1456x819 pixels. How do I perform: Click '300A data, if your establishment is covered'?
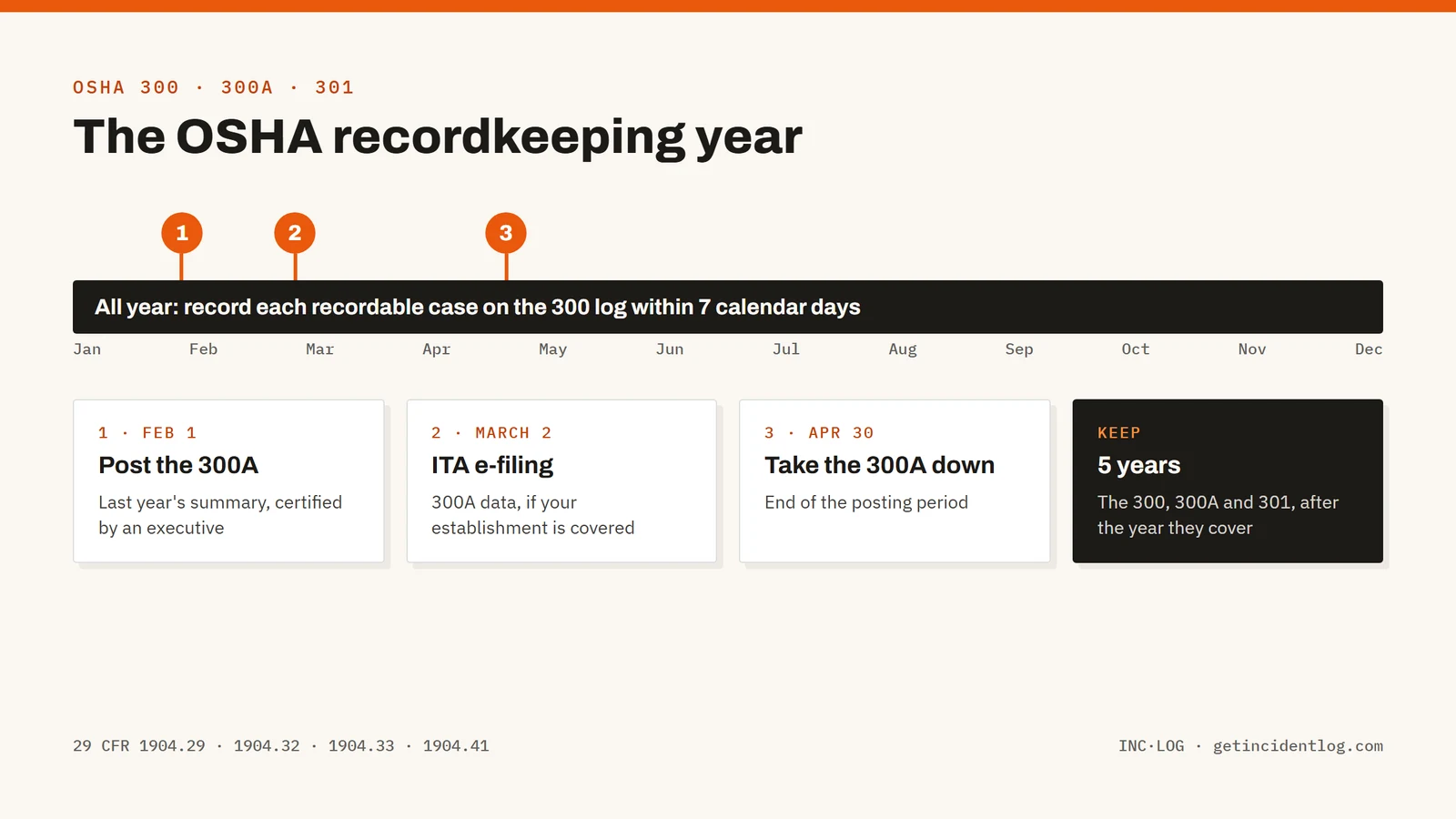533,515
